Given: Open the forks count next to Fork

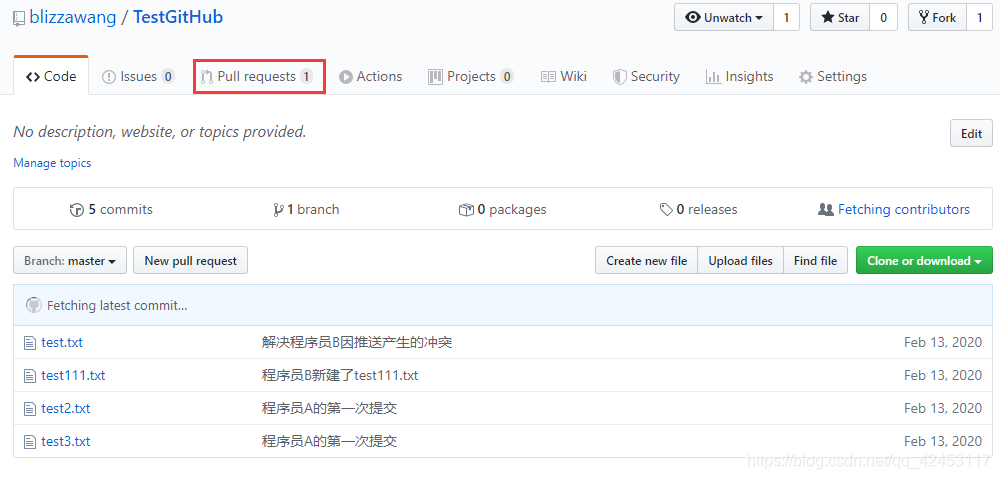Looking at the screenshot, I should [x=980, y=17].
